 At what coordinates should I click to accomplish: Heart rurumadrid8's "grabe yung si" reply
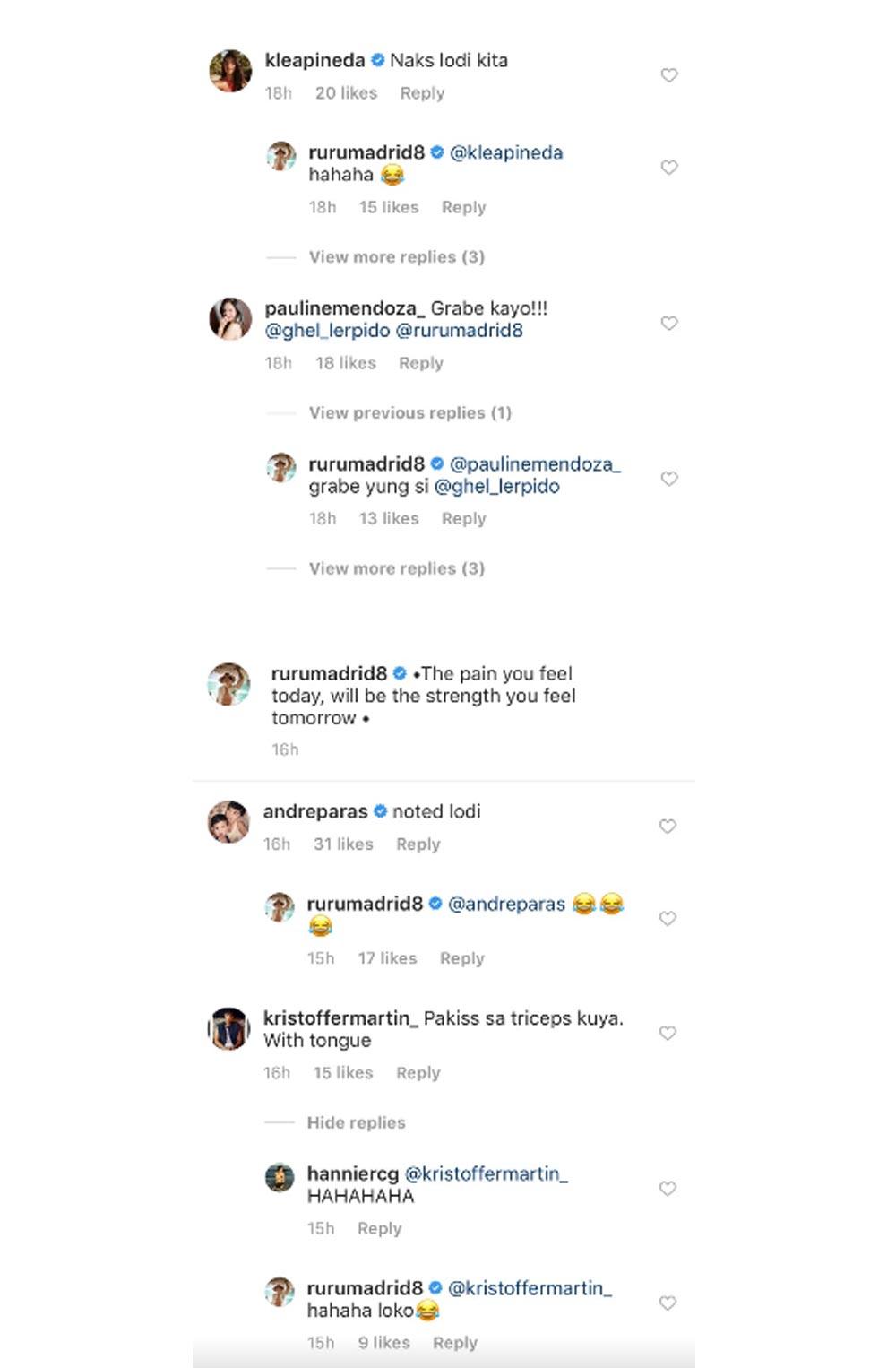(x=668, y=479)
